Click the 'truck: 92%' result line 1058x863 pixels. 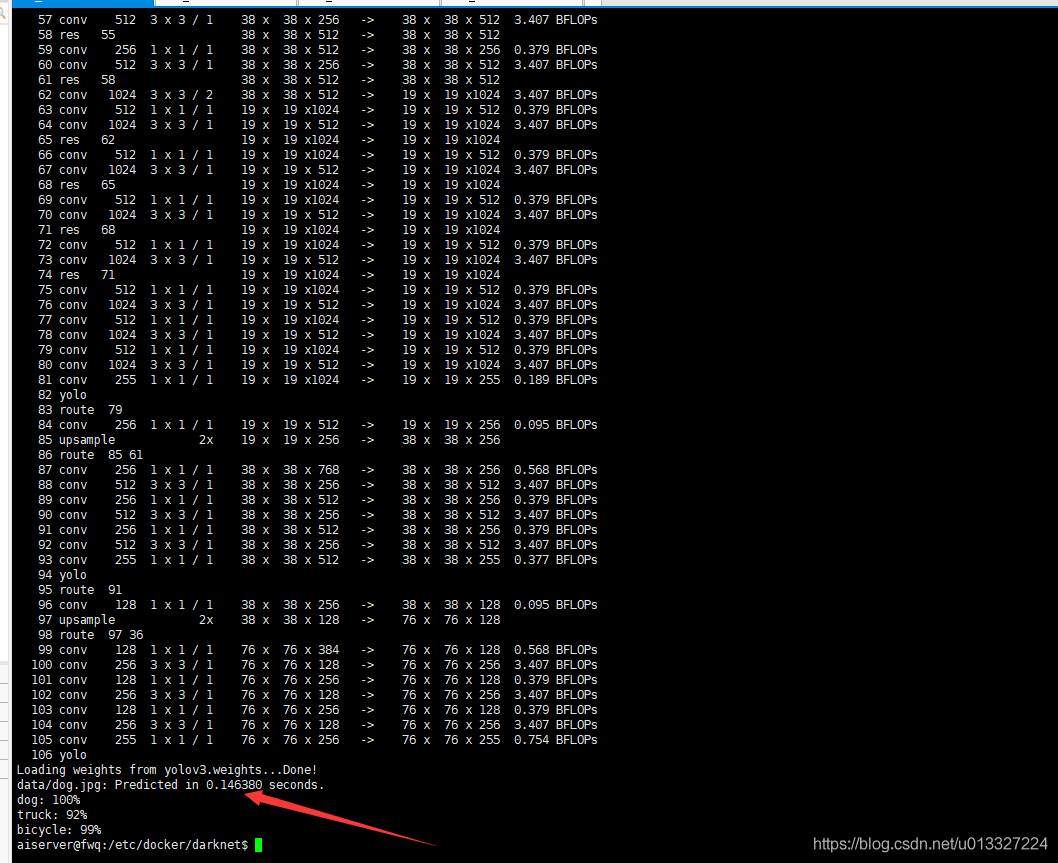52,814
